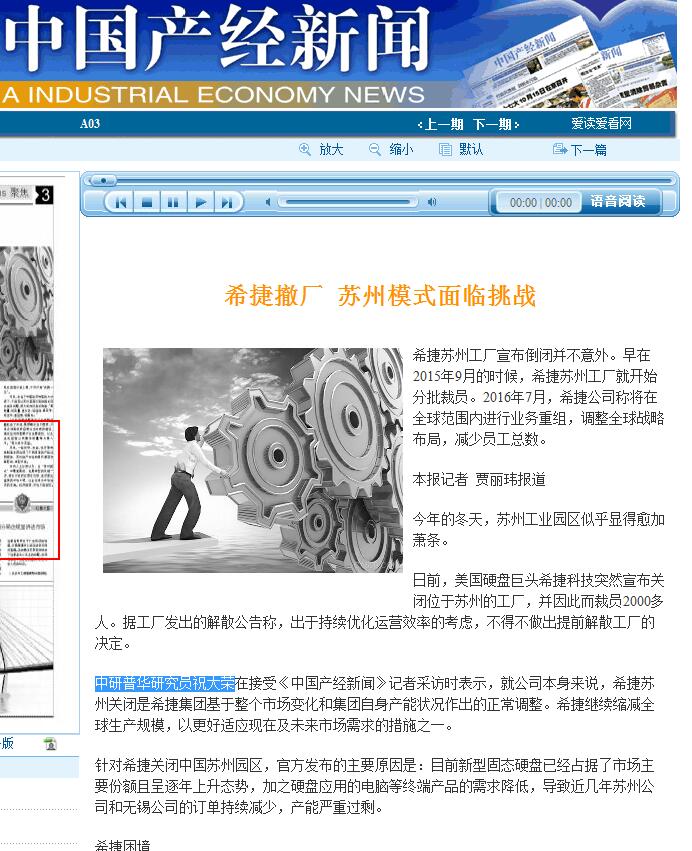Adjust the volume slider bar
Viewport: 692px width, 851px height.
tap(347, 202)
